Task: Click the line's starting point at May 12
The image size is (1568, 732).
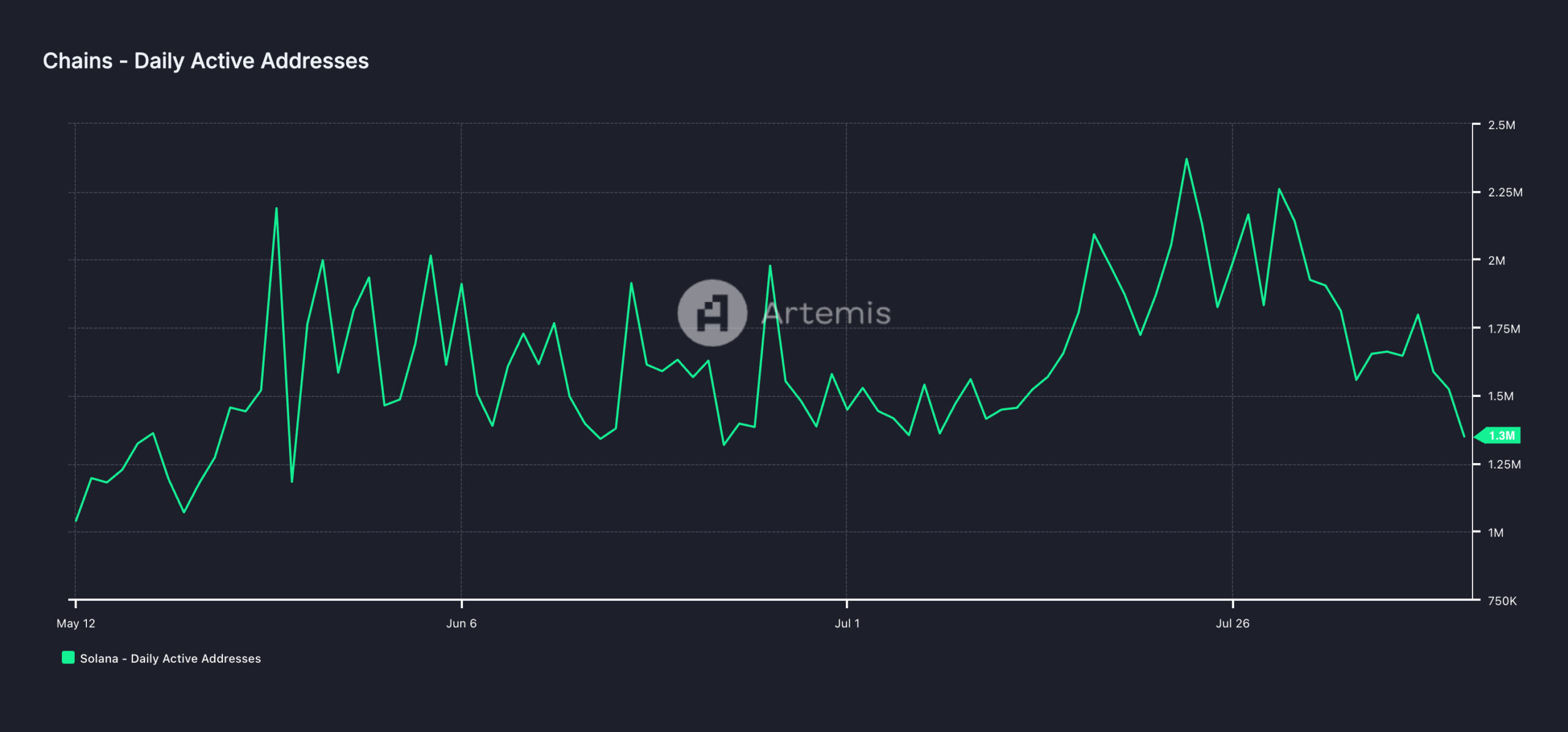Action: (76, 521)
